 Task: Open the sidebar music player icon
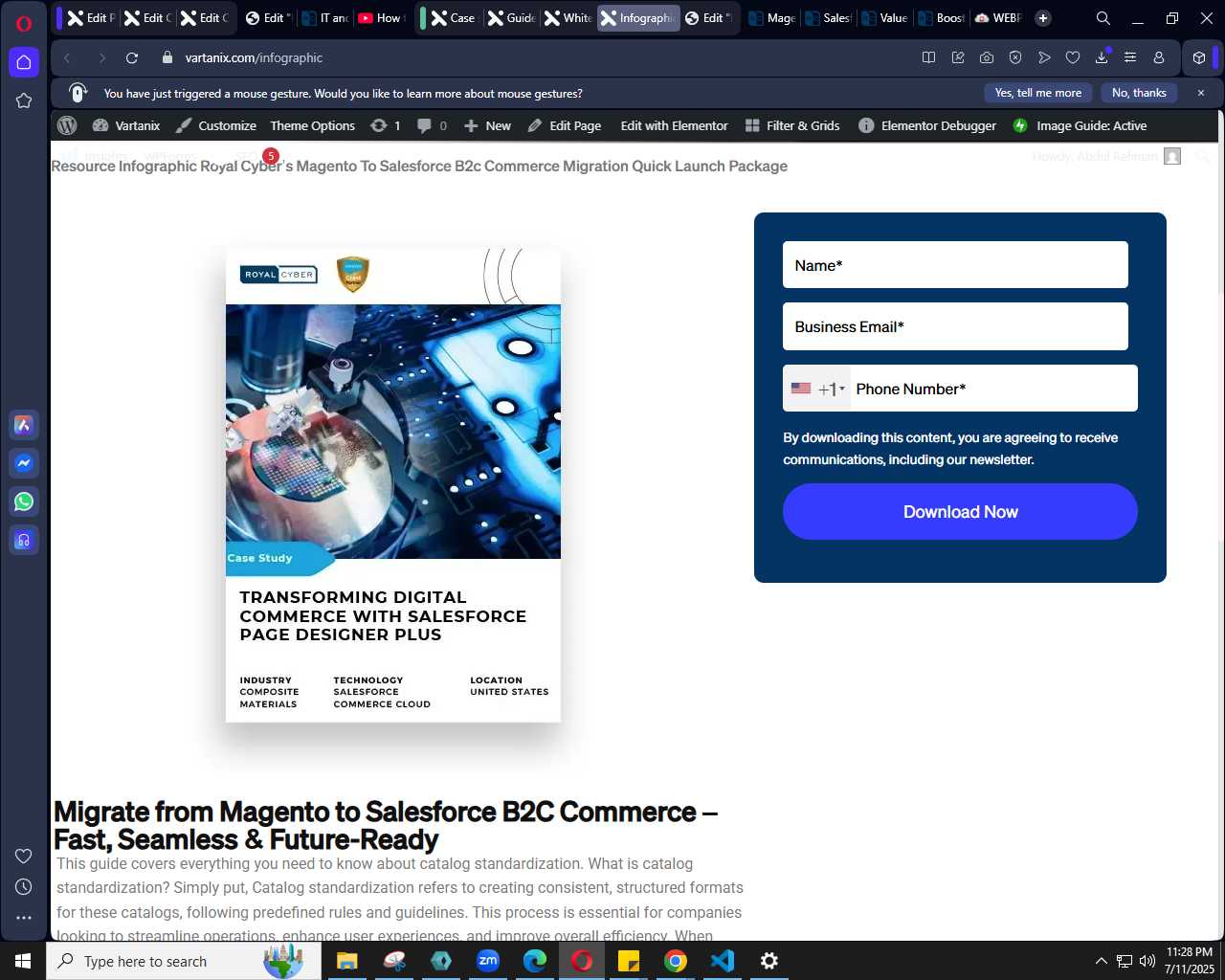24,540
